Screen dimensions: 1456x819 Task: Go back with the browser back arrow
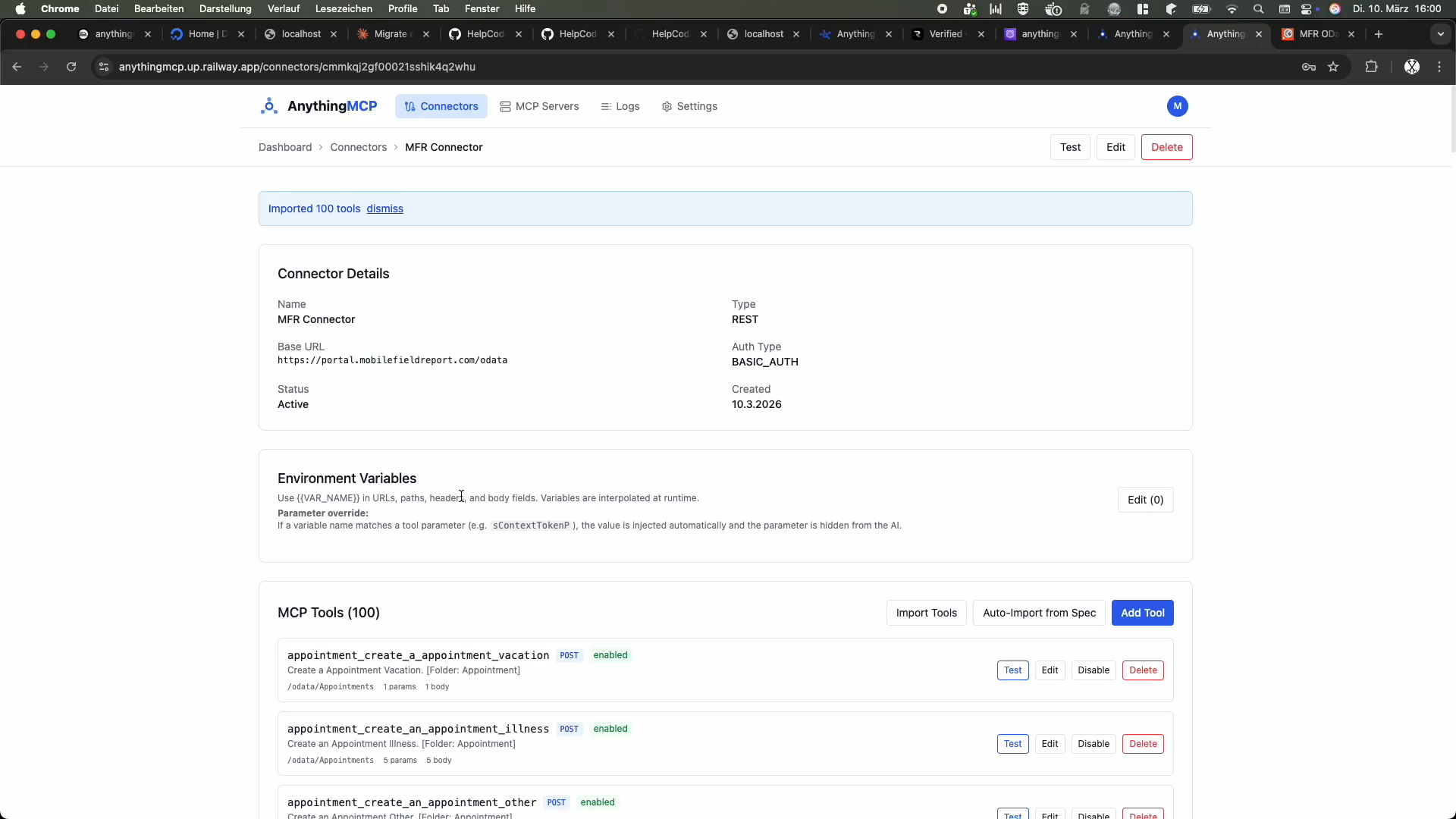point(17,67)
